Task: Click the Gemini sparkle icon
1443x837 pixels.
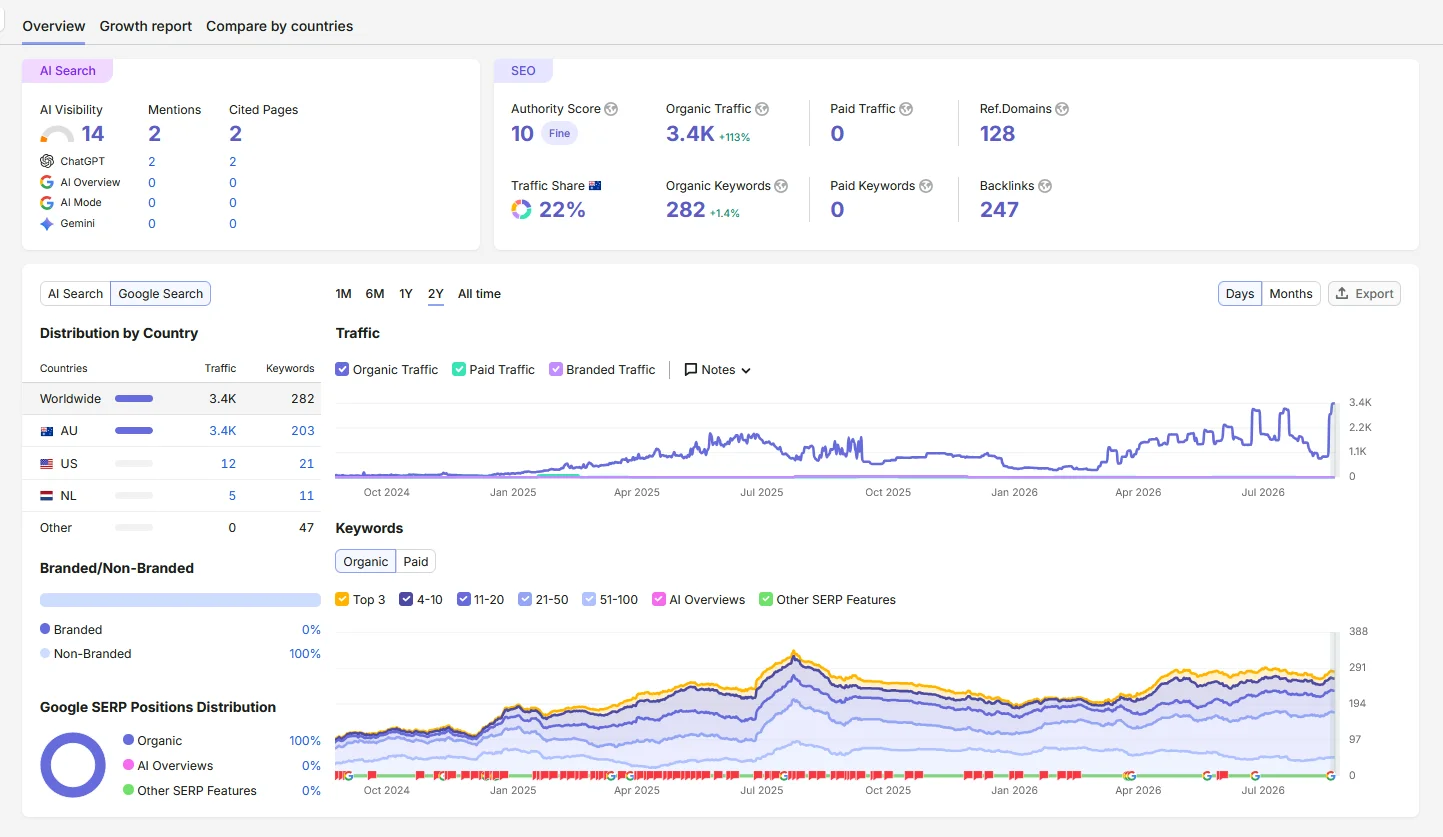Action: pyautogui.click(x=47, y=224)
